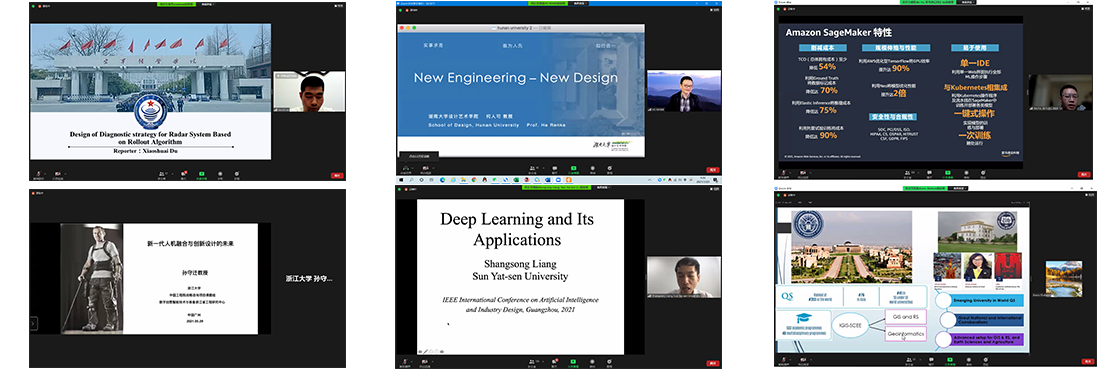Expand view options dropdown above Deep Learning slide
1120x369 pixels.
coord(603,188)
